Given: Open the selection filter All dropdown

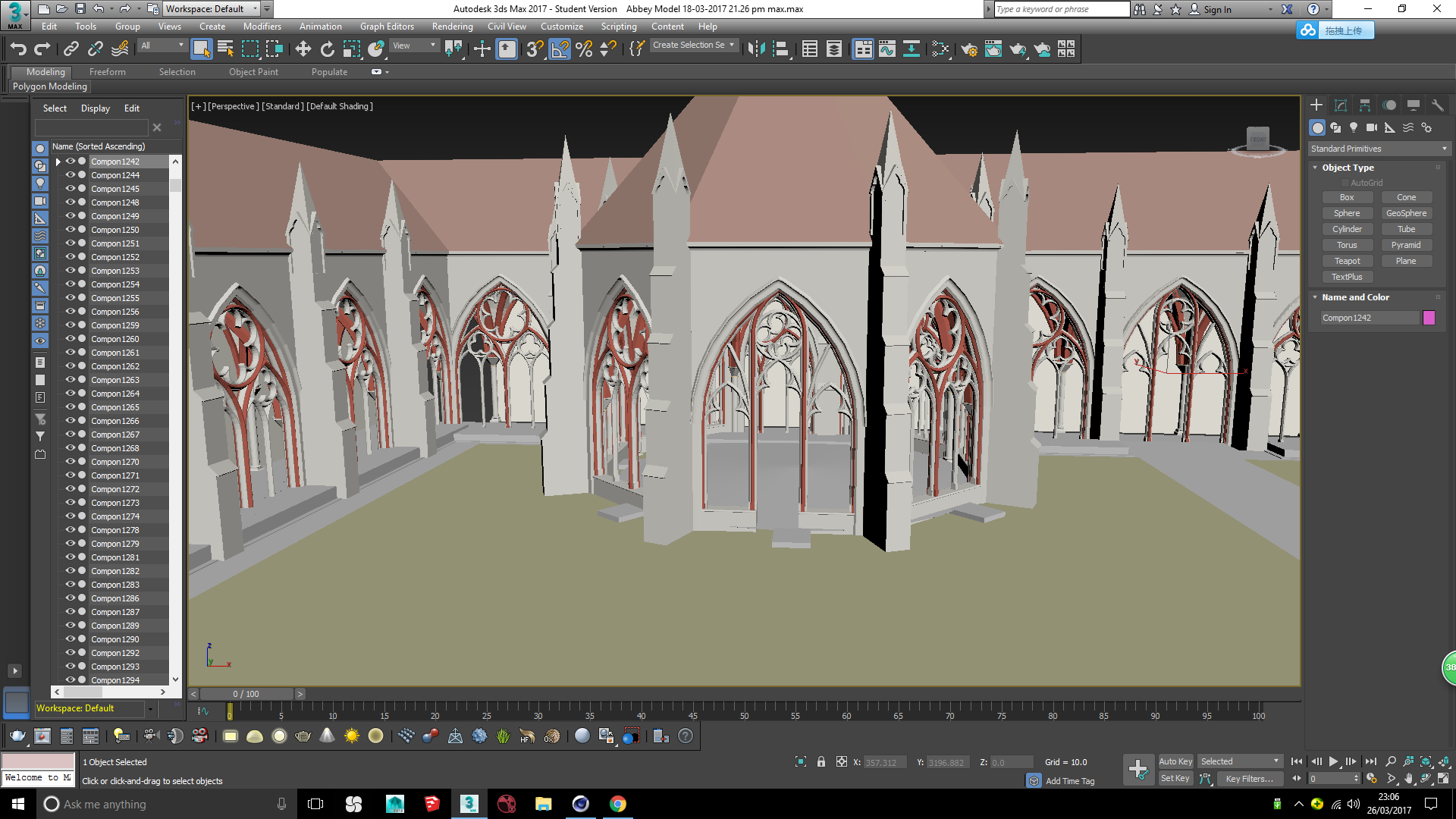Looking at the screenshot, I should coord(162,45).
